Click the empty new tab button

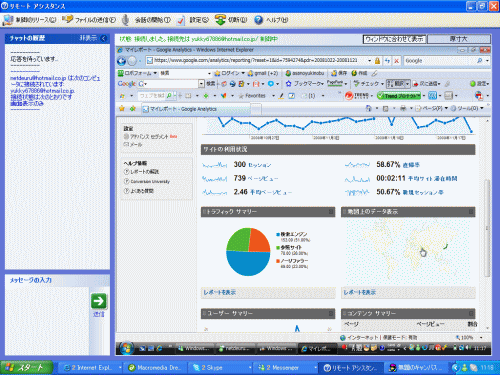256,109
